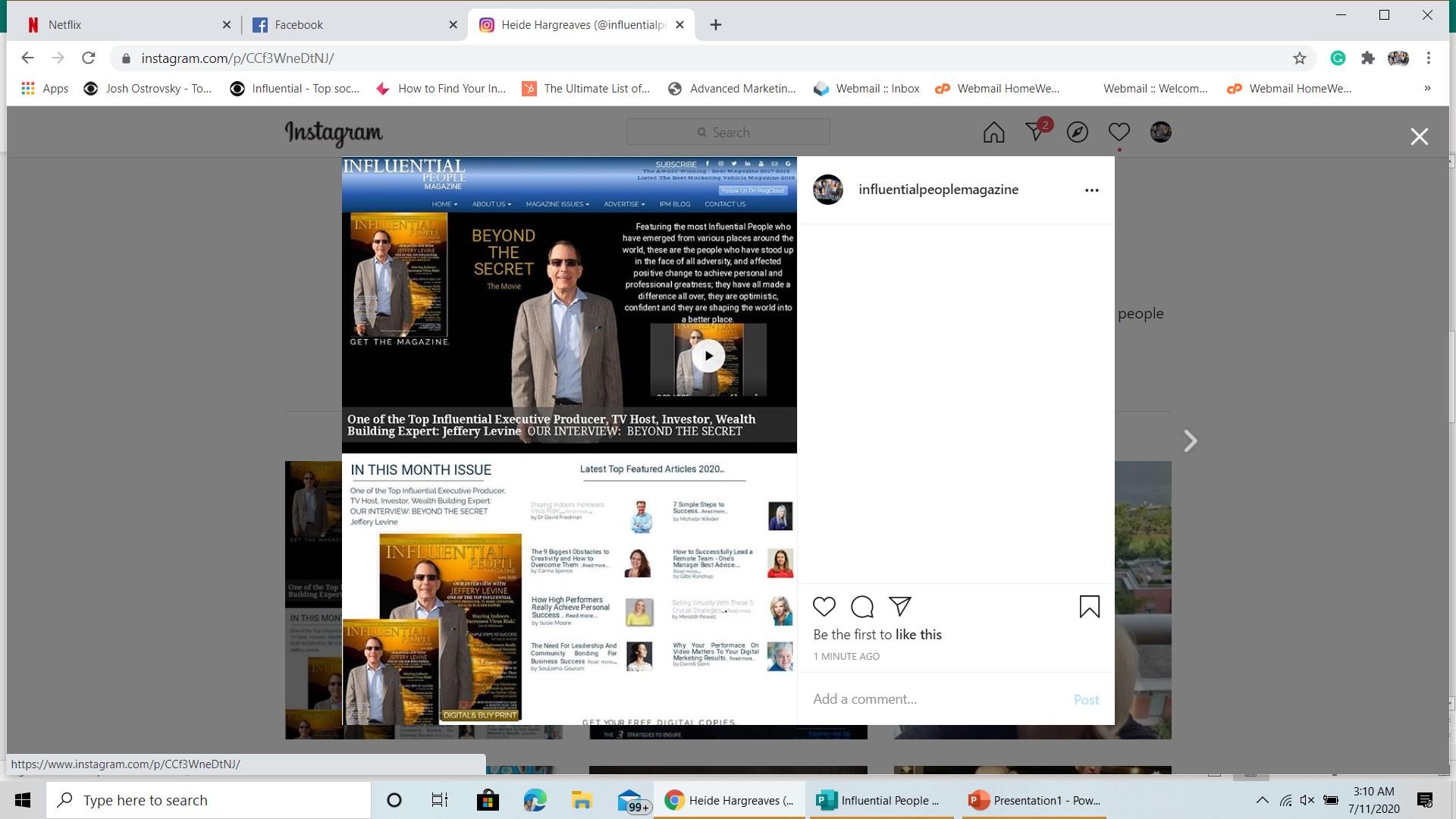Open Influential - Top soc... bookmark
The image size is (1456, 819).
(x=295, y=89)
